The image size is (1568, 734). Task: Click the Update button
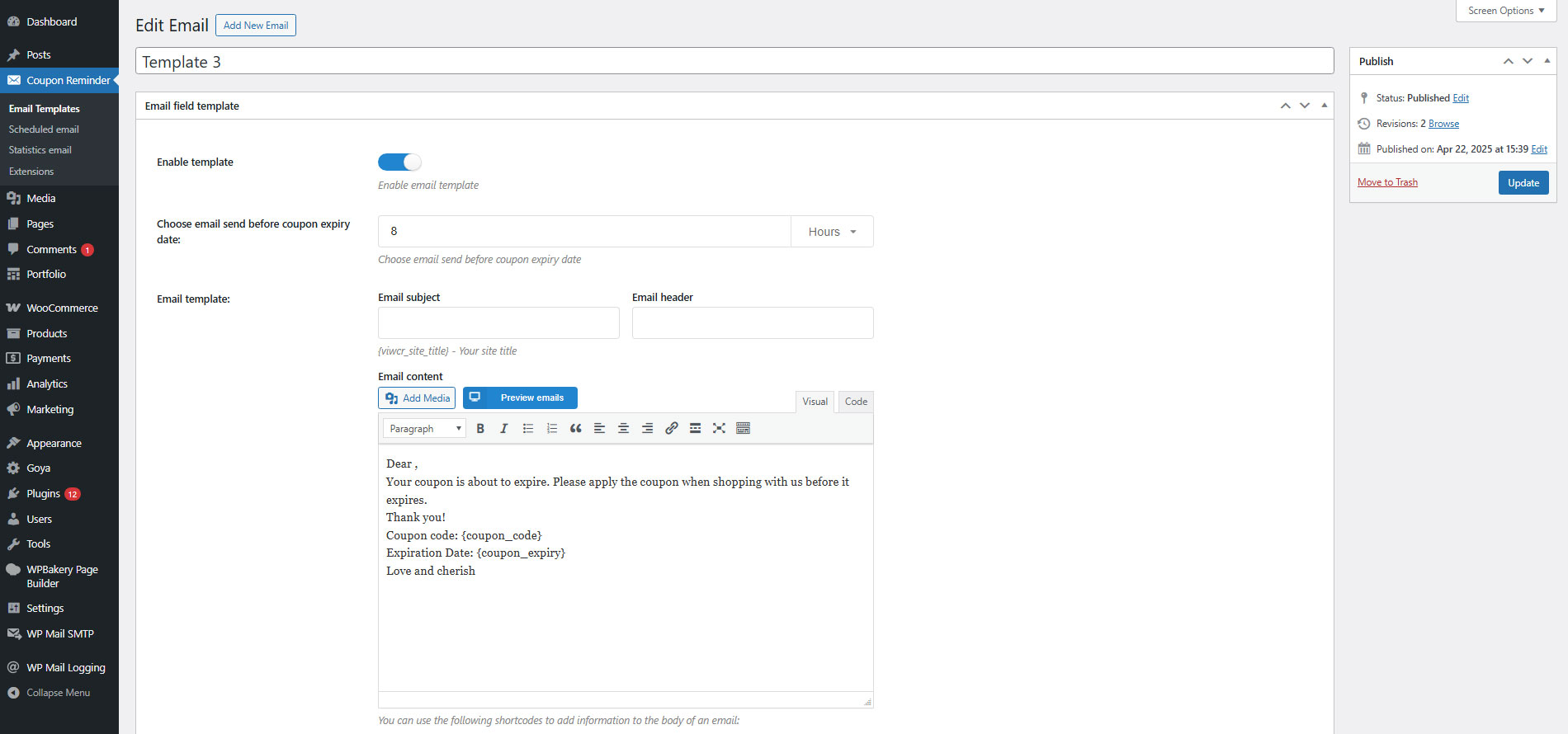[x=1523, y=182]
